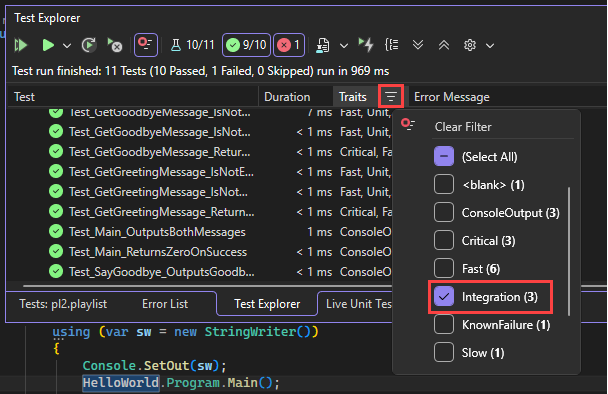608x394 pixels.
Task: Toggle the (Select All) checkbox
Action: [x=444, y=156]
